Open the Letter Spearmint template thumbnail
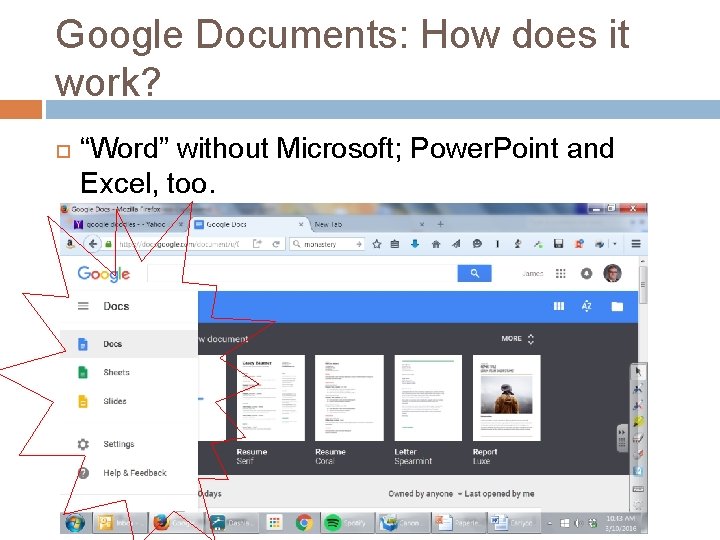The height and width of the screenshot is (540, 720). click(x=428, y=398)
